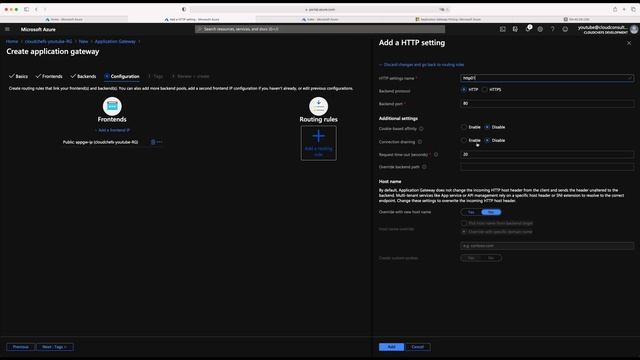Image resolution: width=640 pixels, height=360 pixels.
Task: Click Discard changes and go back link
Action: click(422, 65)
